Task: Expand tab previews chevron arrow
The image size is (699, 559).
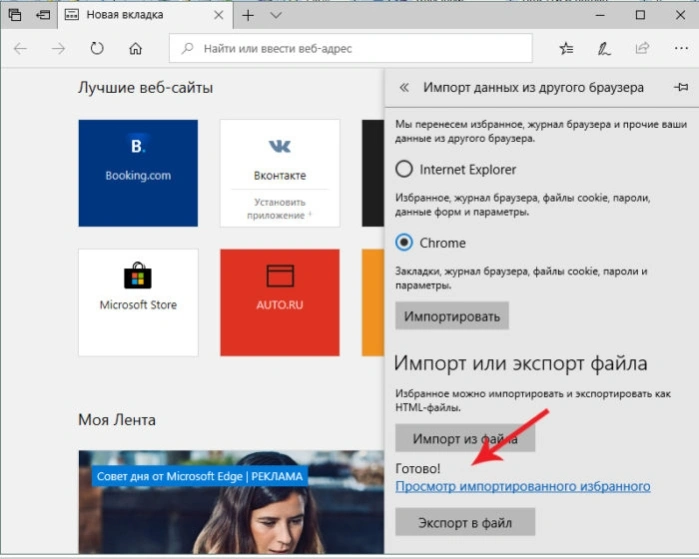Action: click(x=276, y=15)
